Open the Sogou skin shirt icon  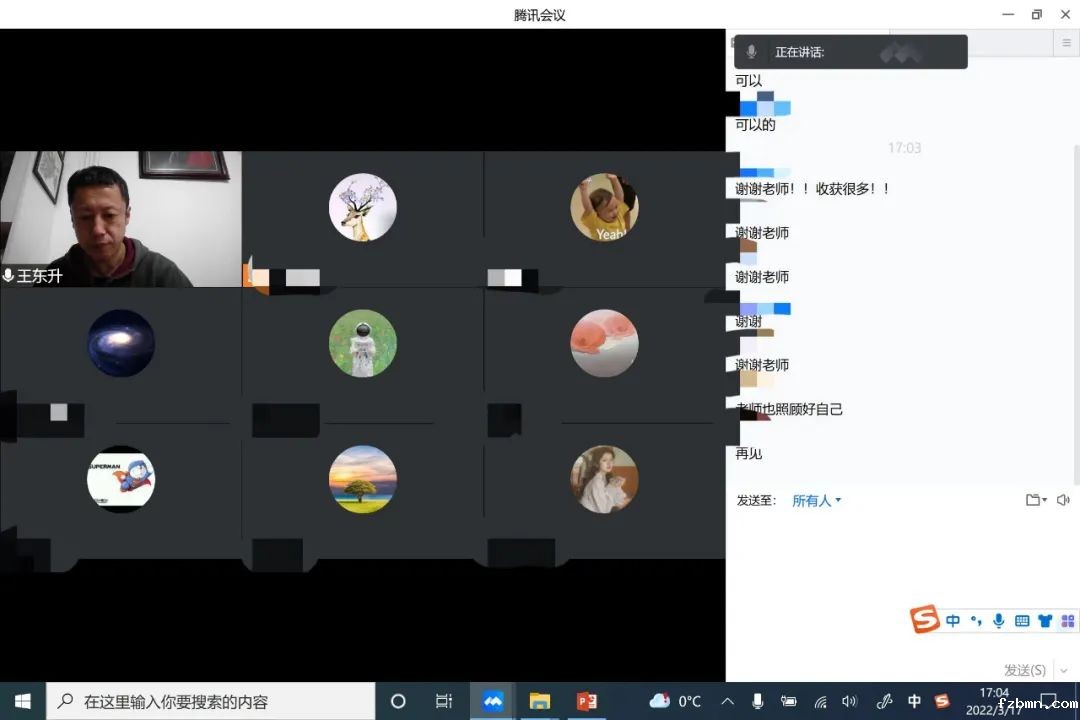(x=1045, y=621)
